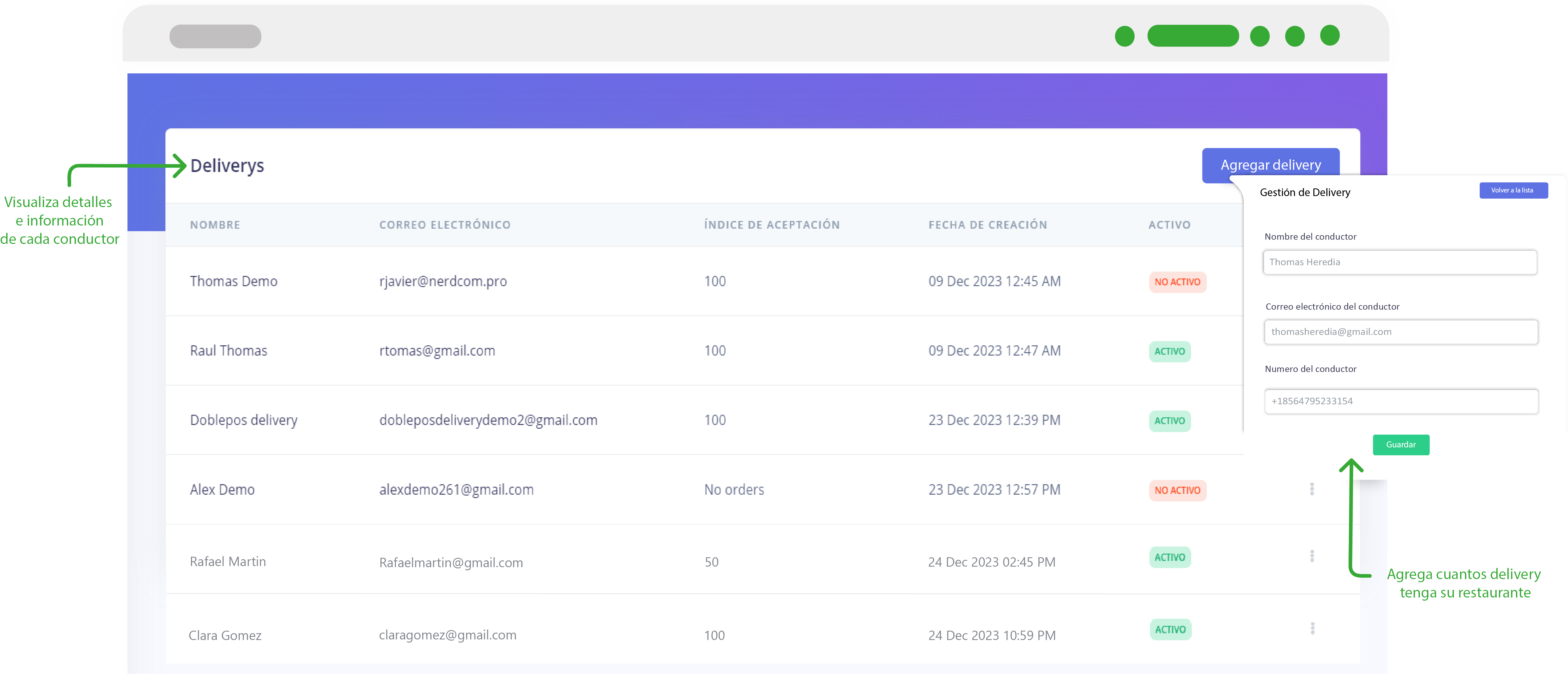Viewport: 1568px width, 674px height.
Task: Sort by FECHA DE CREACIÓN header
Action: 988,225
